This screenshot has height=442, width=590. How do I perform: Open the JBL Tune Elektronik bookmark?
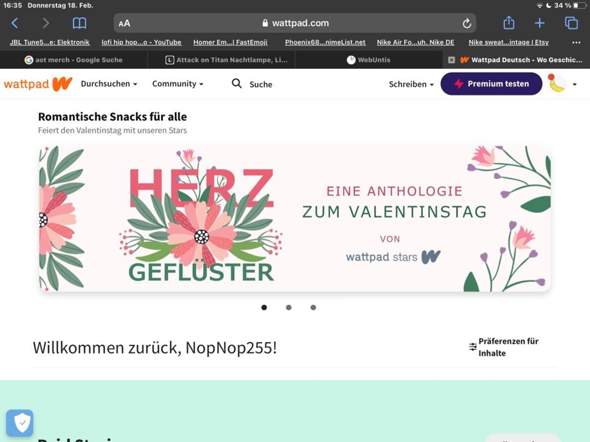(x=50, y=43)
